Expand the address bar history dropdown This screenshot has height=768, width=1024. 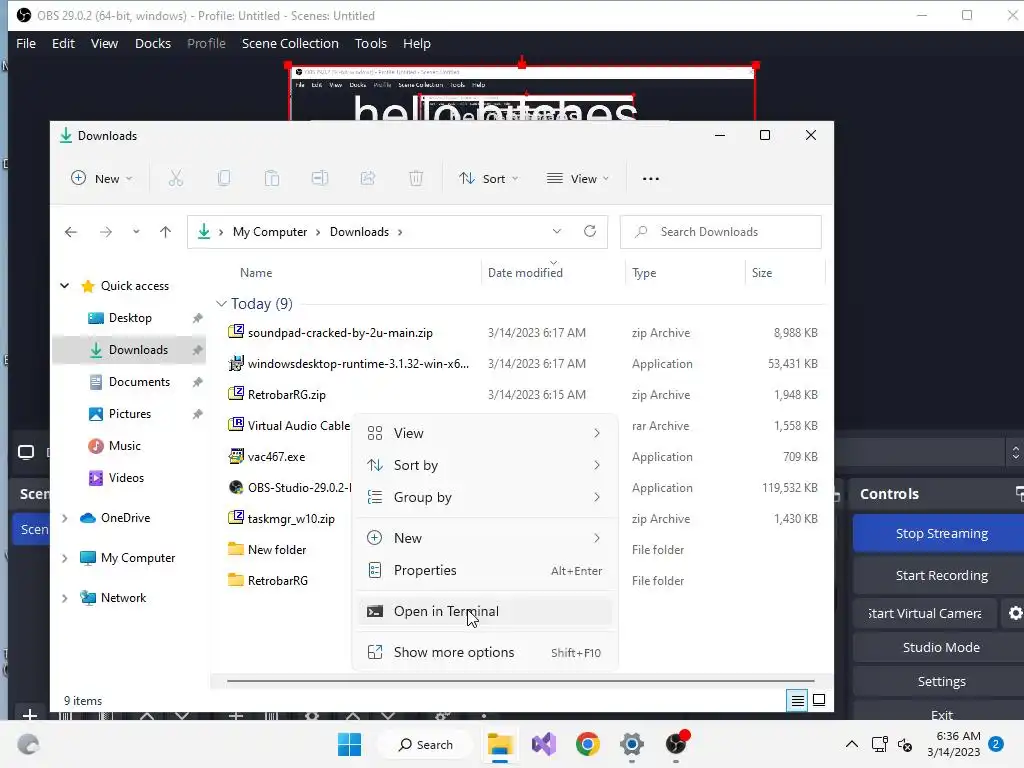pyautogui.click(x=556, y=231)
